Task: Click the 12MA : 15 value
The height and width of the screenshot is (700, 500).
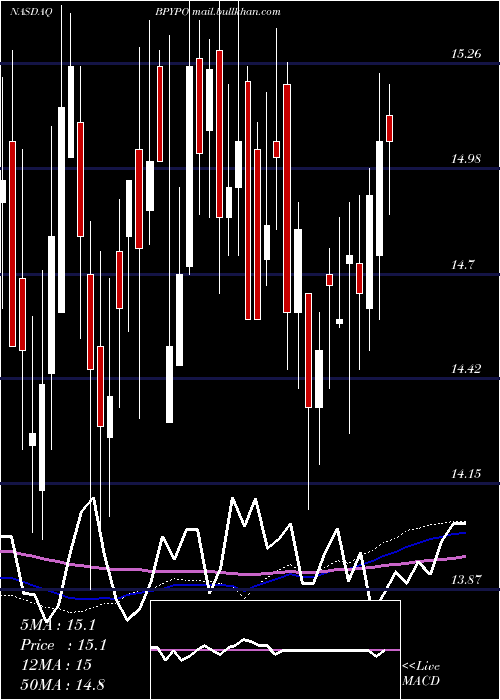Action: (56, 665)
